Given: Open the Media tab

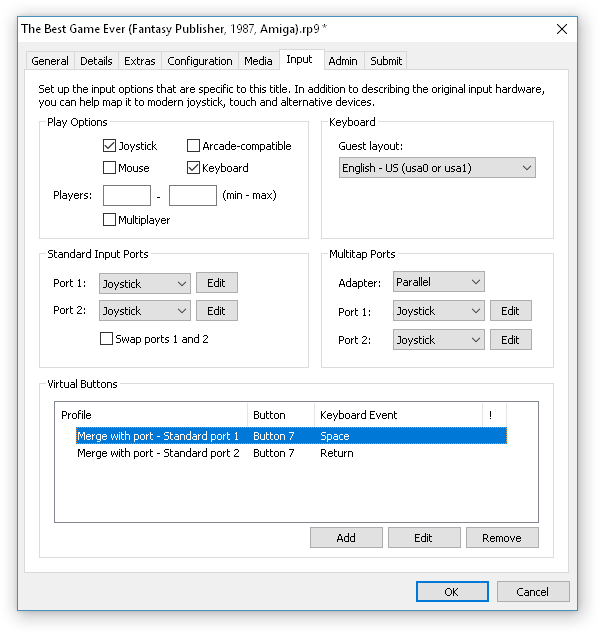Looking at the screenshot, I should (258, 61).
